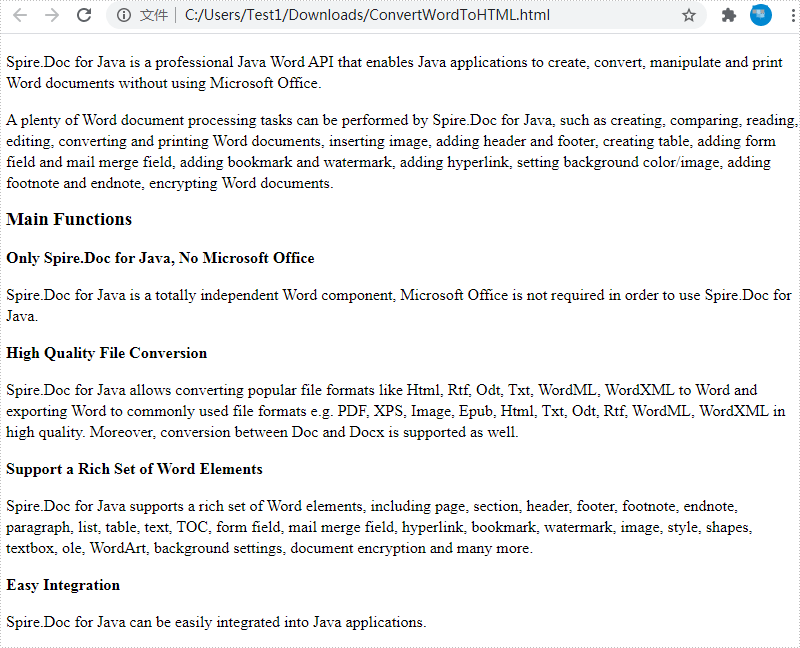Click the "文件" label in the address bar

coord(154,15)
